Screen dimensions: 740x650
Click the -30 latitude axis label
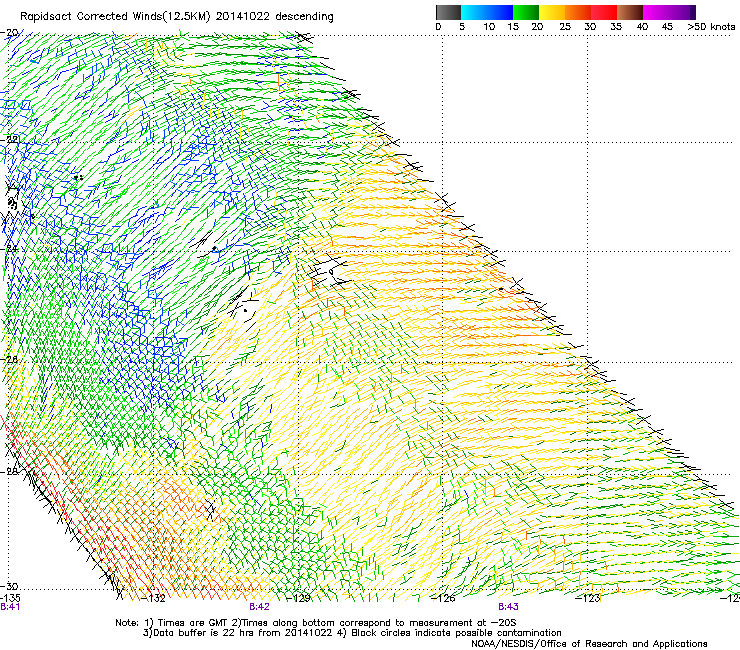9,586
